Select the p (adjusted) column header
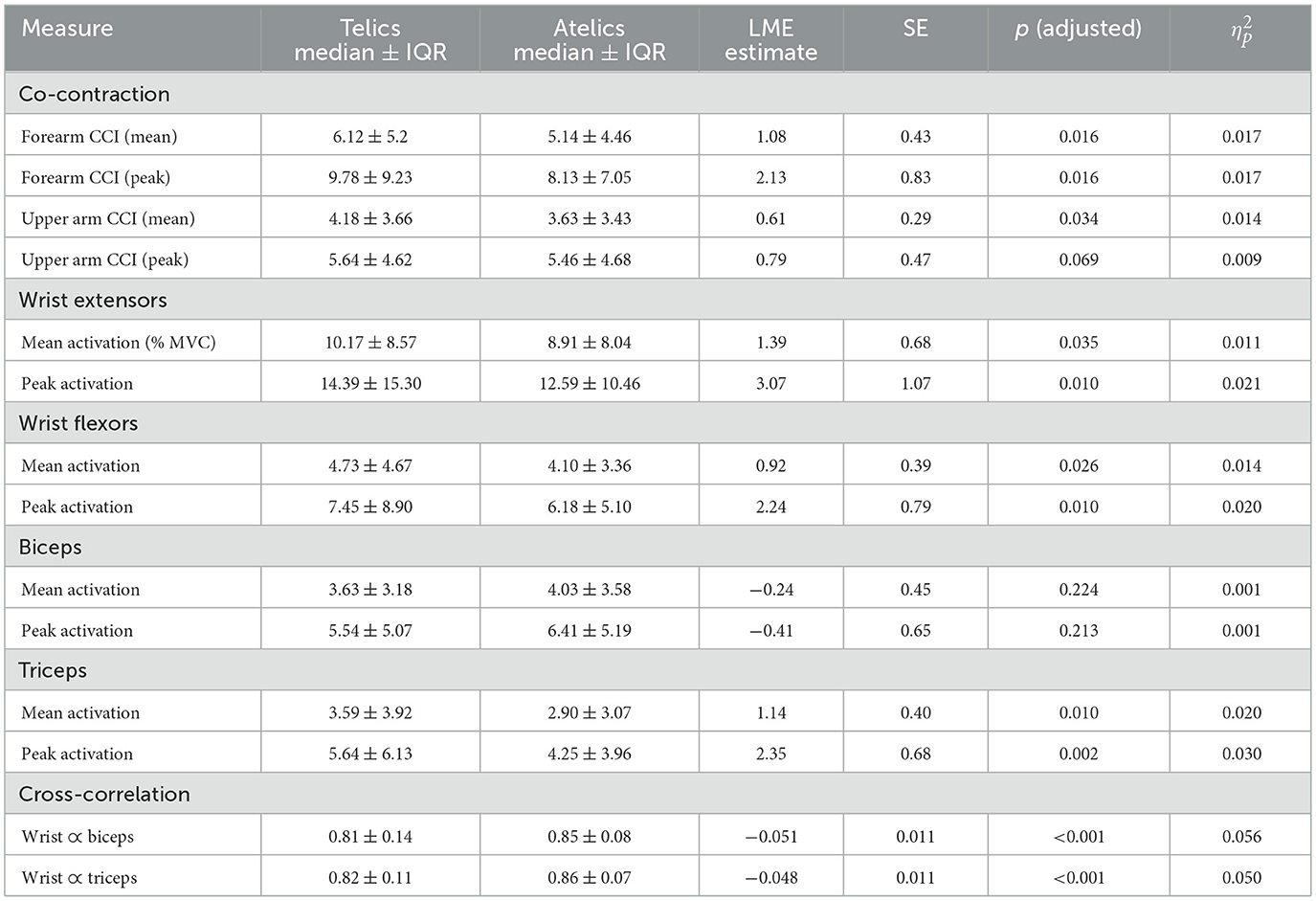Viewport: 1316px width, 901px height. [x=1078, y=29]
